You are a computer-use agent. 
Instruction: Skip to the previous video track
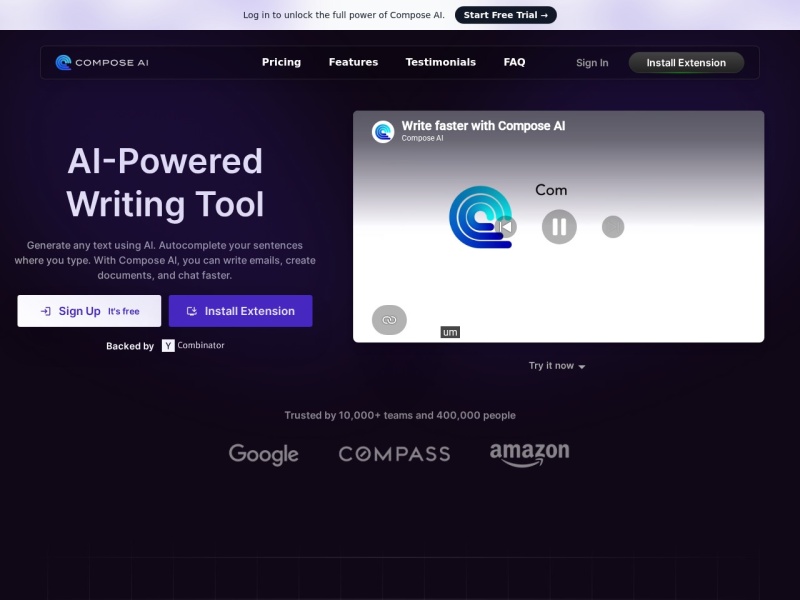tap(506, 227)
